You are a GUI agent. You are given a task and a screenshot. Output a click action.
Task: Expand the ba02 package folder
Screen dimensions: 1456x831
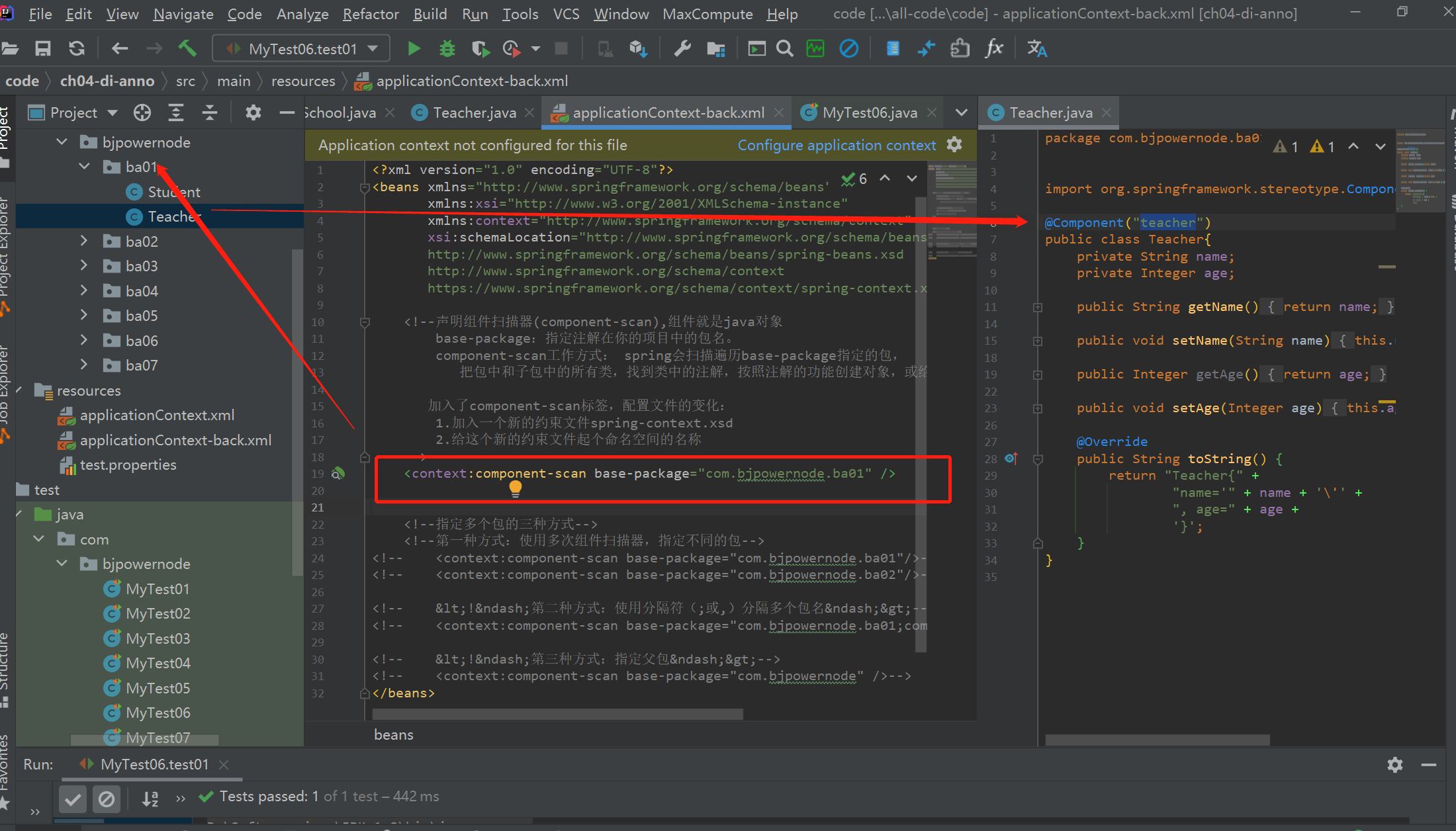[x=84, y=241]
